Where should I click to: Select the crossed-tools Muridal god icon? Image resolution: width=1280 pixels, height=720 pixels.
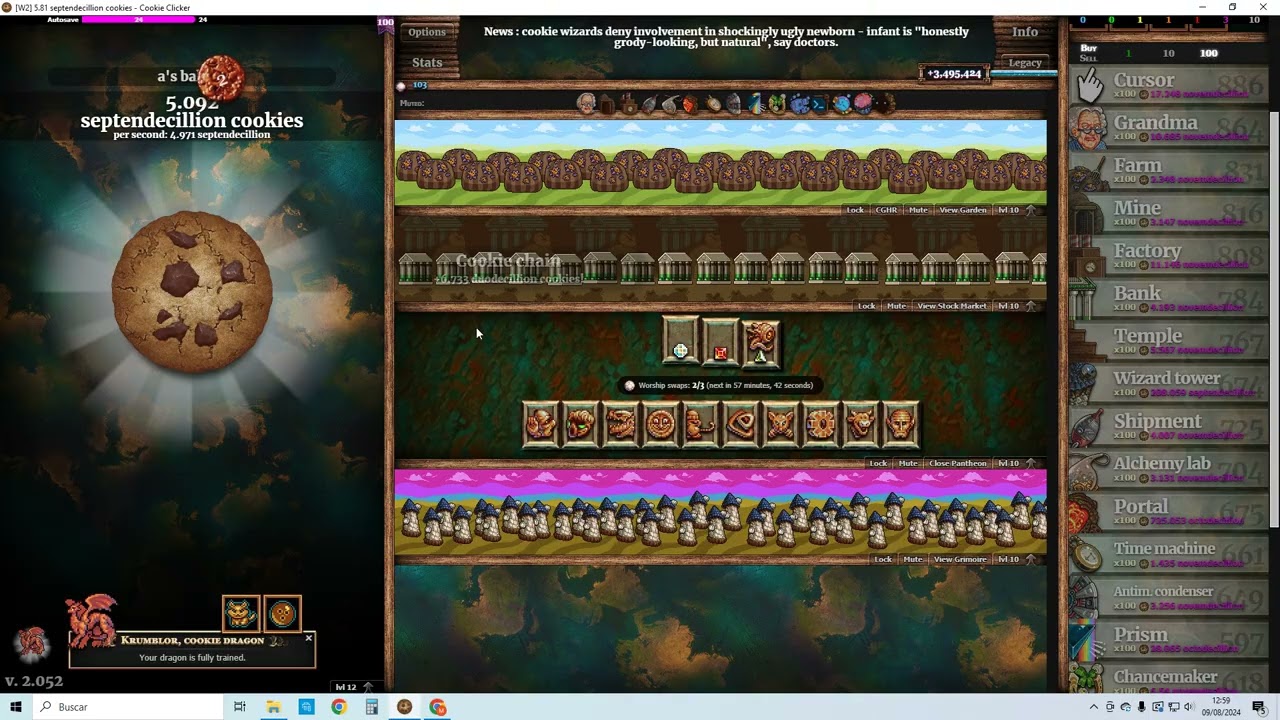pos(780,424)
